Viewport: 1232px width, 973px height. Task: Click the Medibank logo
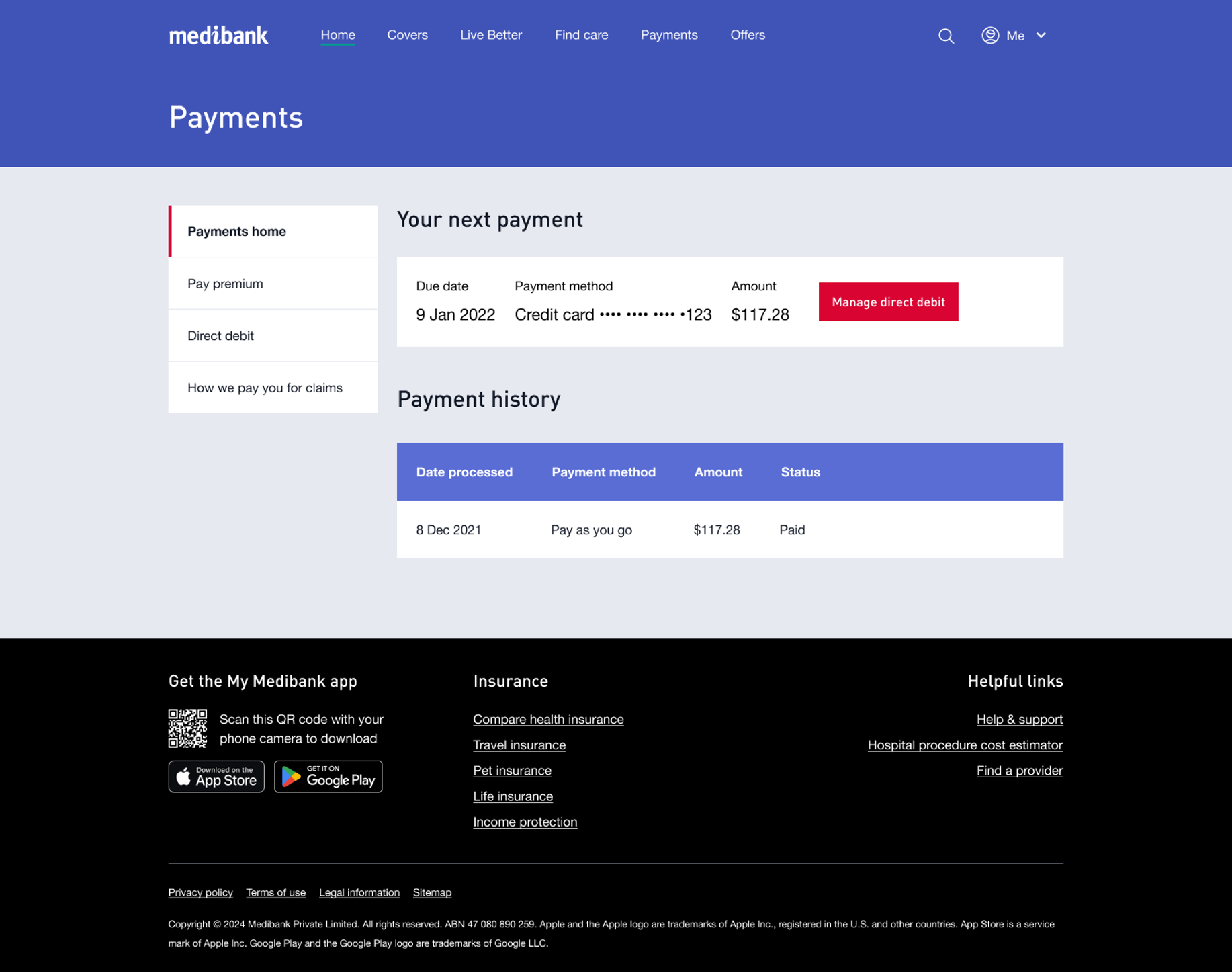[x=218, y=35]
